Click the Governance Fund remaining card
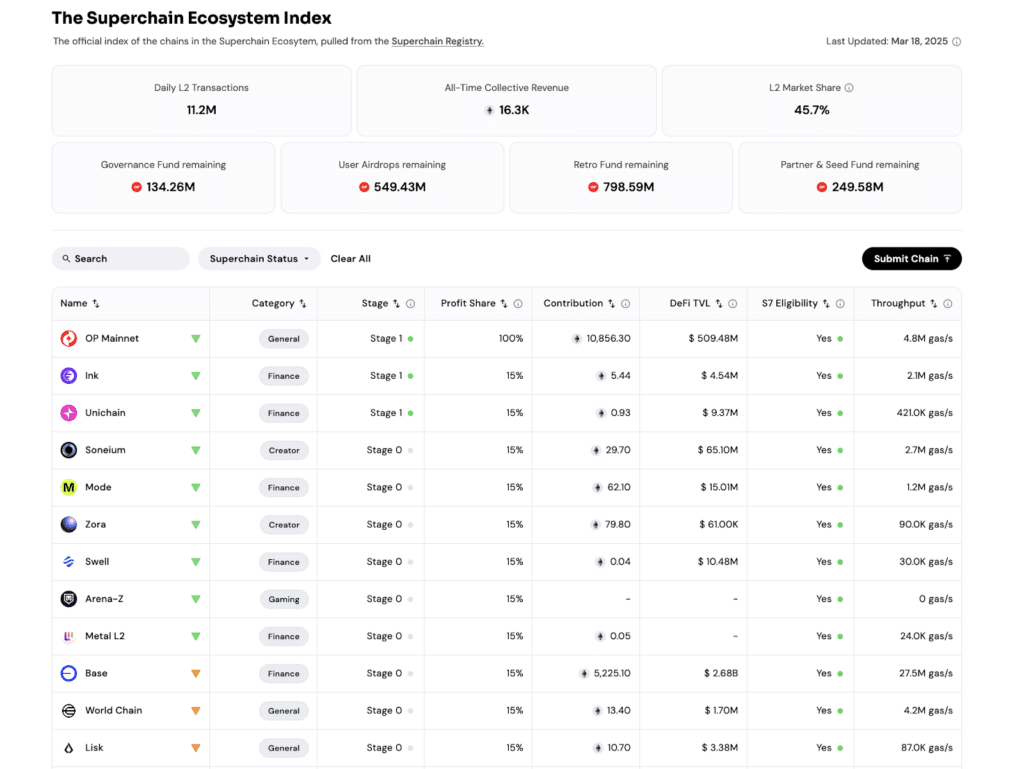Screen dimensions: 1024x769 point(163,178)
